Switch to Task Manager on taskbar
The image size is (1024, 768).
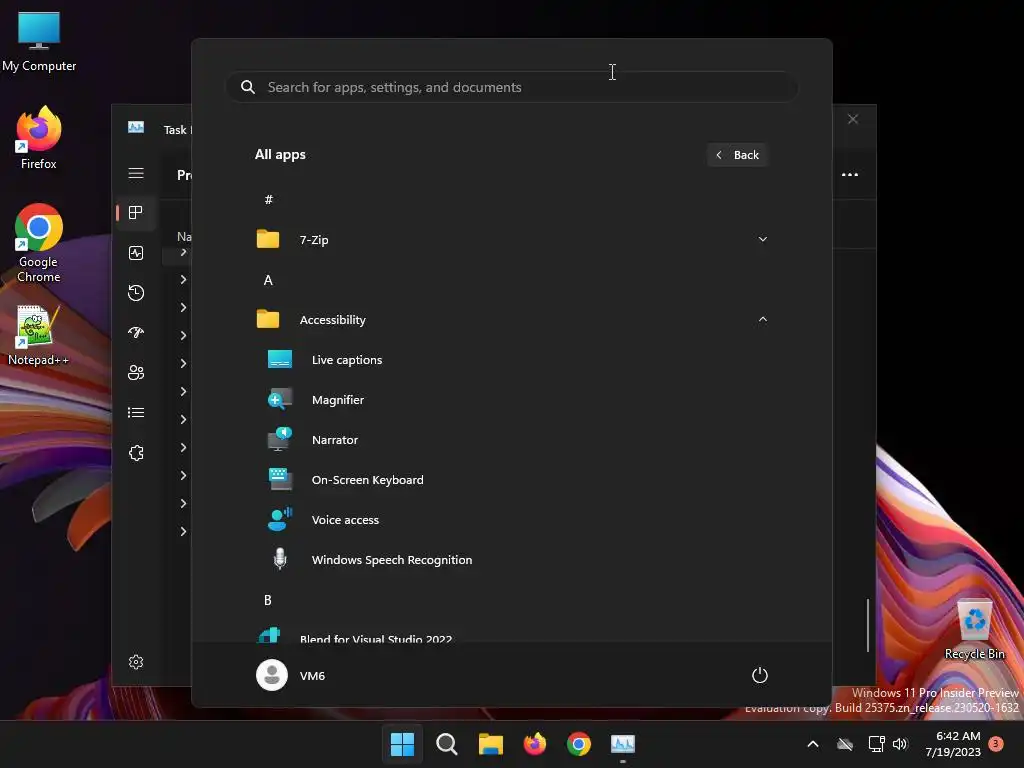623,744
